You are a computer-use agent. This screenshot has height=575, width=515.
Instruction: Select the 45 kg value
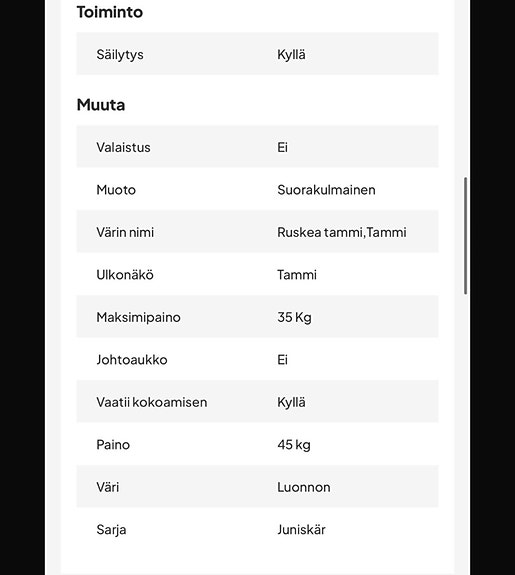[x=294, y=445]
